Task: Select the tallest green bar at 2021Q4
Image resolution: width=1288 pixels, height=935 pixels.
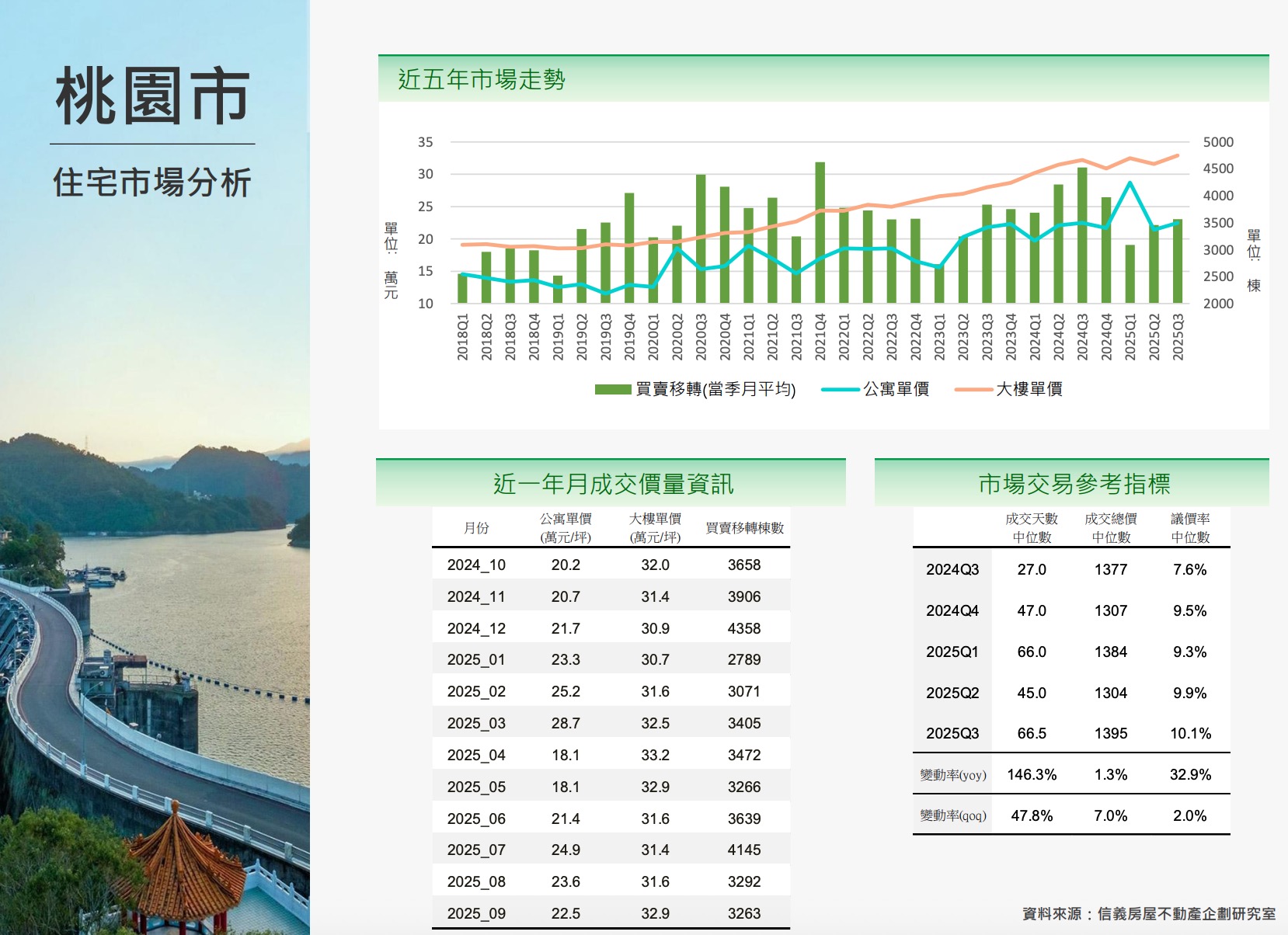Action: 820,232
